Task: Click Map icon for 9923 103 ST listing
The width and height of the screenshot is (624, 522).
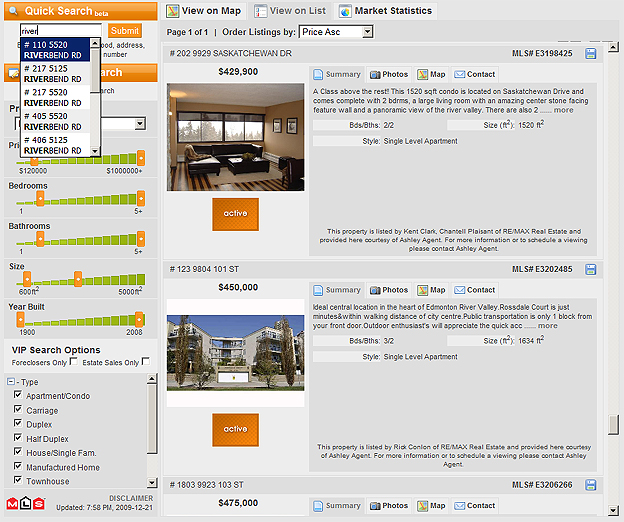Action: click(422, 506)
